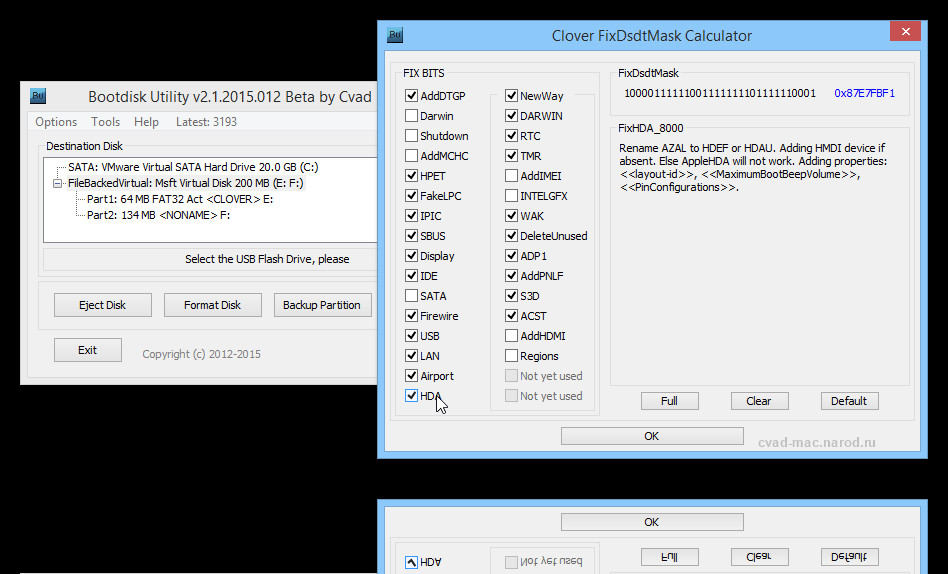Toggle the ADP1 checkbox
The image size is (948, 574).
click(x=511, y=256)
